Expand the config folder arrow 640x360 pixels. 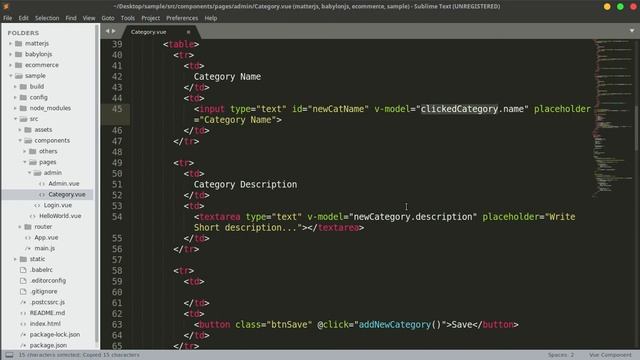[x=16, y=97]
